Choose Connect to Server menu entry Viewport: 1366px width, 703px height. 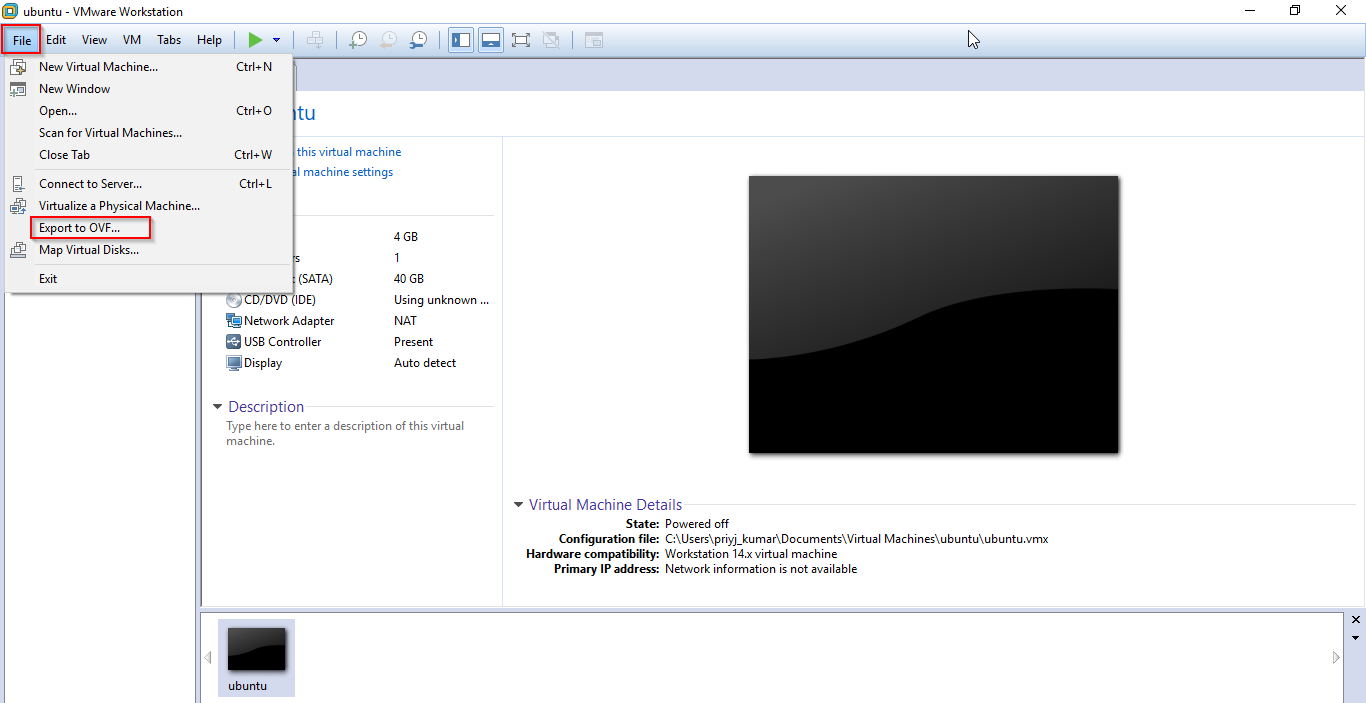click(x=148, y=184)
